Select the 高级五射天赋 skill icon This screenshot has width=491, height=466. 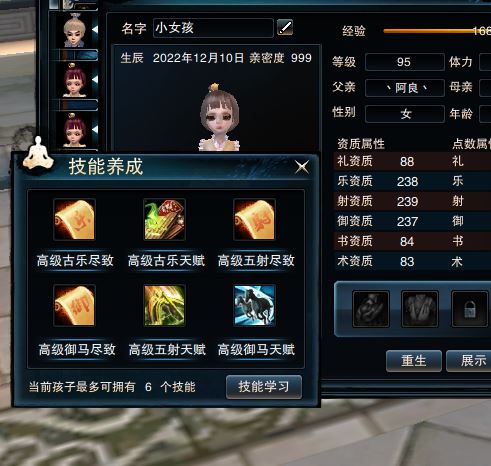point(164,305)
